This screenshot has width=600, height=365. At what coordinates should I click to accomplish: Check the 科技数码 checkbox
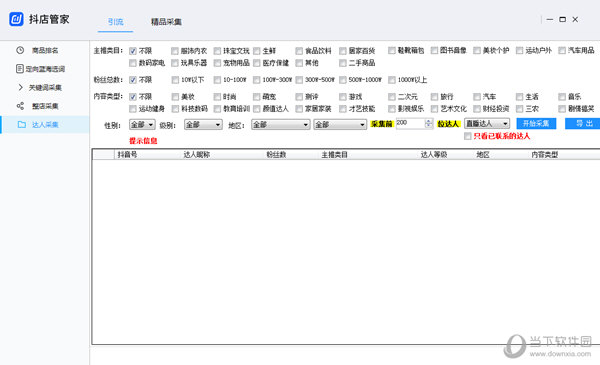[x=175, y=109]
